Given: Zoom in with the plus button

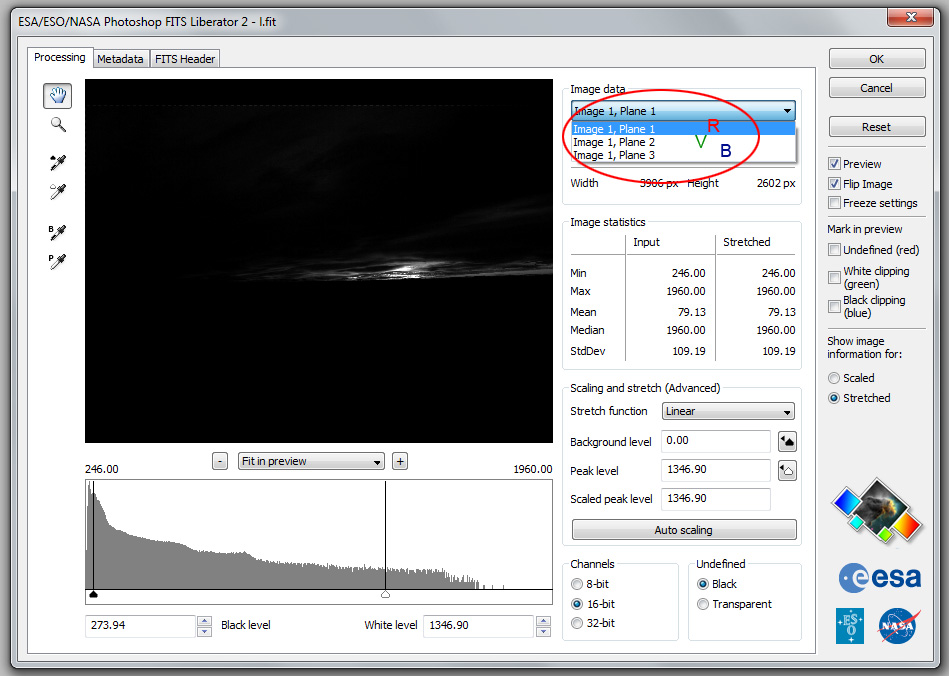Looking at the screenshot, I should coord(399,461).
